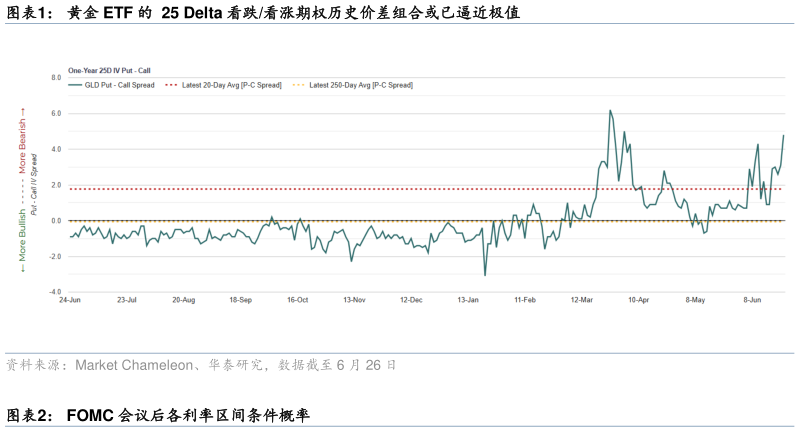Click the More Bearish axis annotation
Image resolution: width=800 pixels, height=439 pixels.
click(x=22, y=141)
